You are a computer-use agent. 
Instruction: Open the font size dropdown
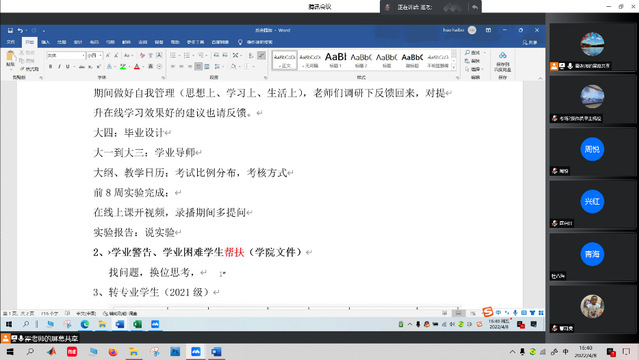tap(101, 55)
